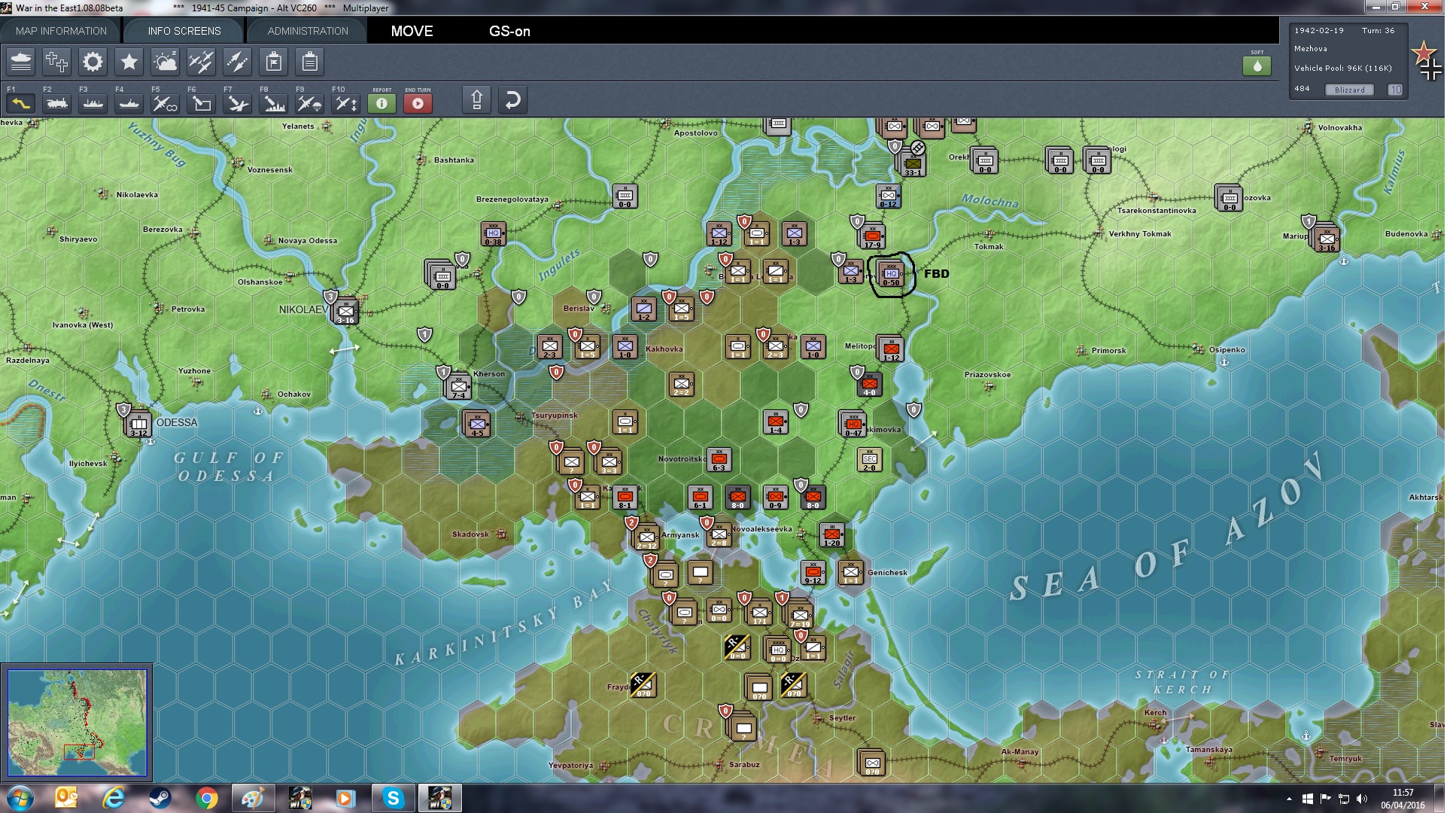Open the weather information screen icon

pos(166,62)
